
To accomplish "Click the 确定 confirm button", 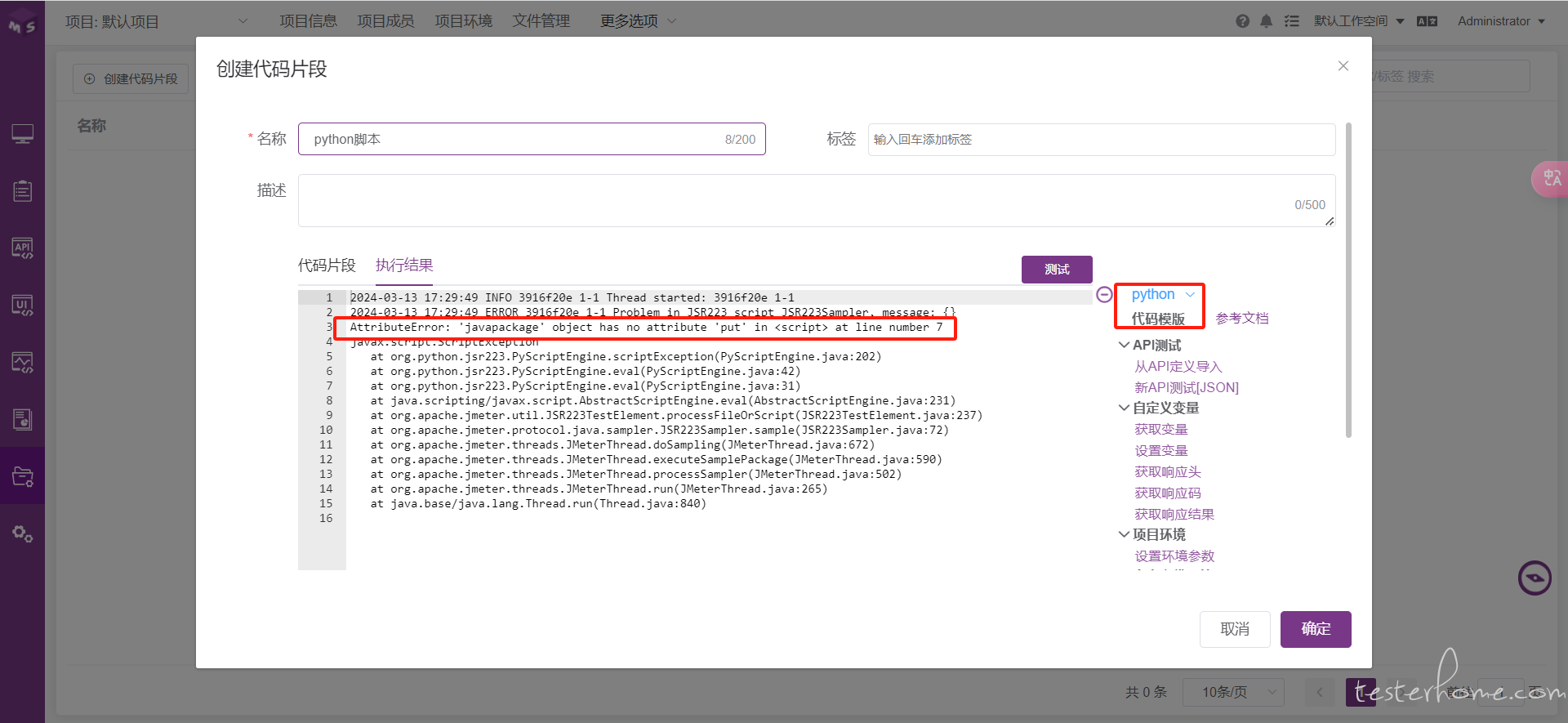I will point(1316,629).
